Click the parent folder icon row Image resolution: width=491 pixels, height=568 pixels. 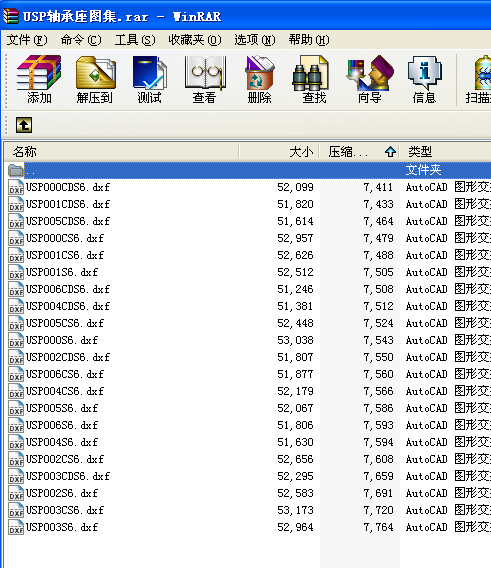(x=16, y=170)
